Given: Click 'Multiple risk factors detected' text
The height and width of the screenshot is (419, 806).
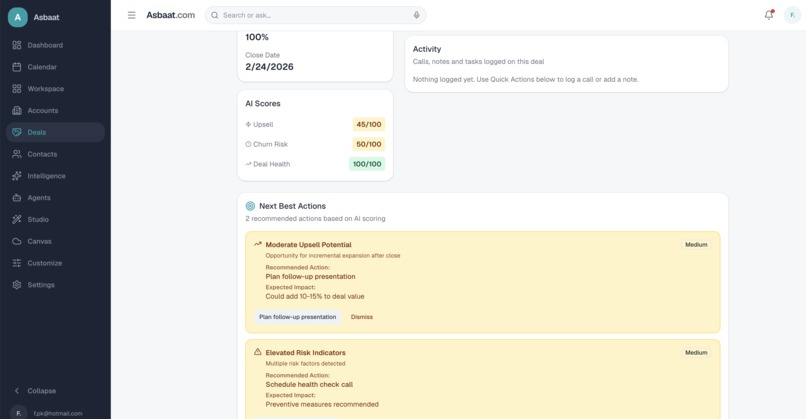Looking at the screenshot, I should click(x=305, y=363).
